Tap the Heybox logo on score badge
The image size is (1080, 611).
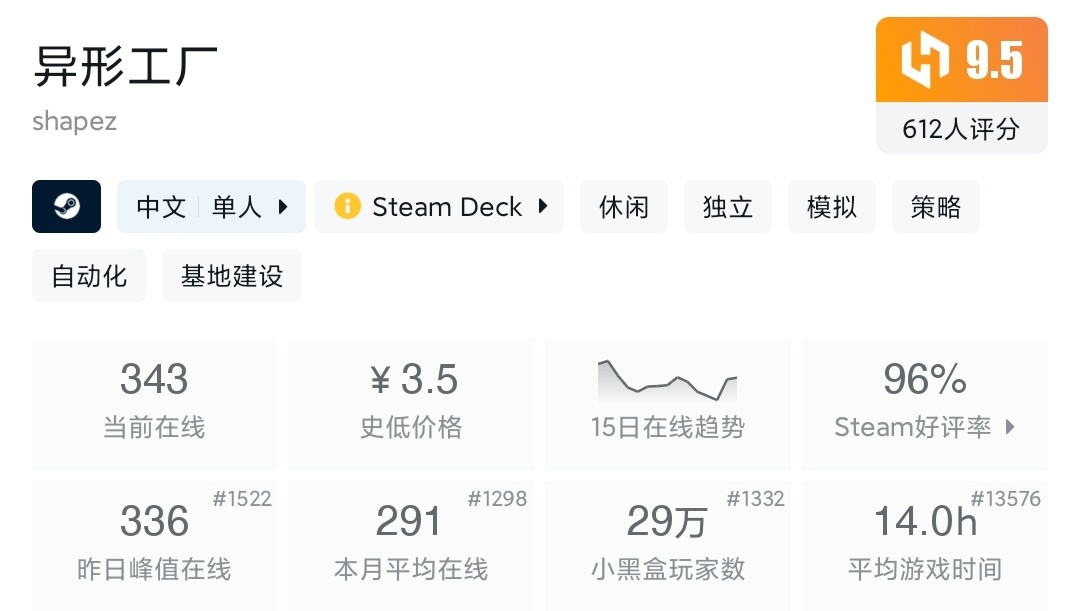click(x=925, y=59)
